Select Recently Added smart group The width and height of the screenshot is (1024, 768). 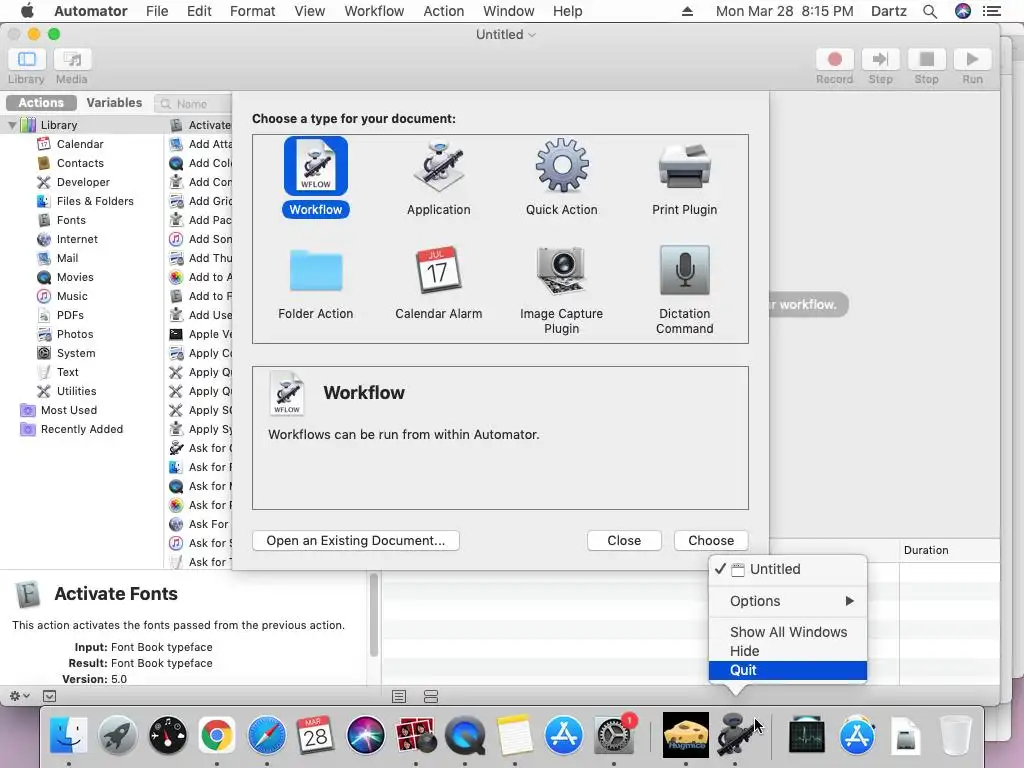tap(82, 429)
